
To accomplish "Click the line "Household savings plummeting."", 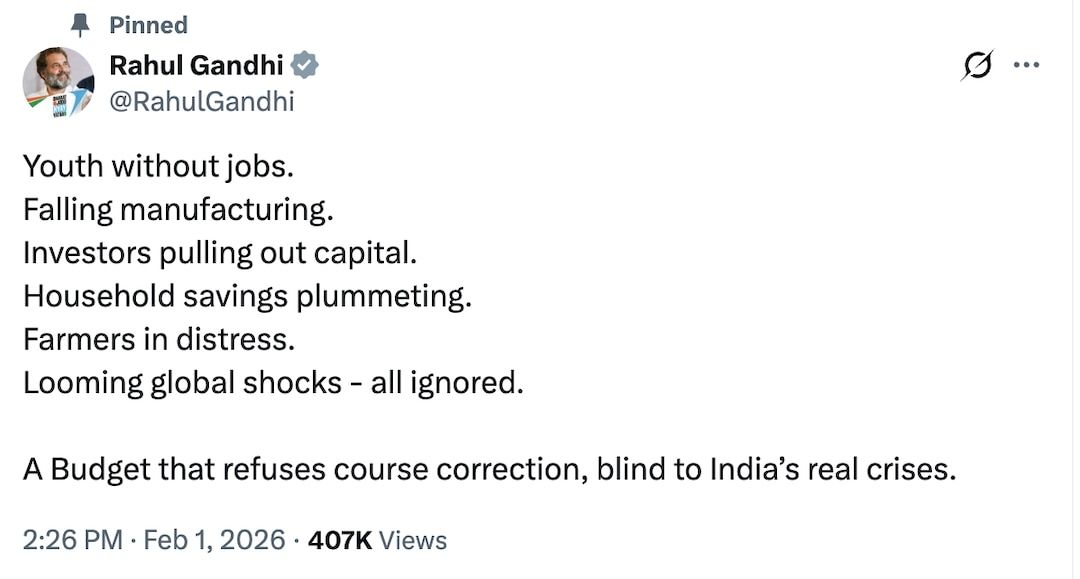I will click(246, 297).
